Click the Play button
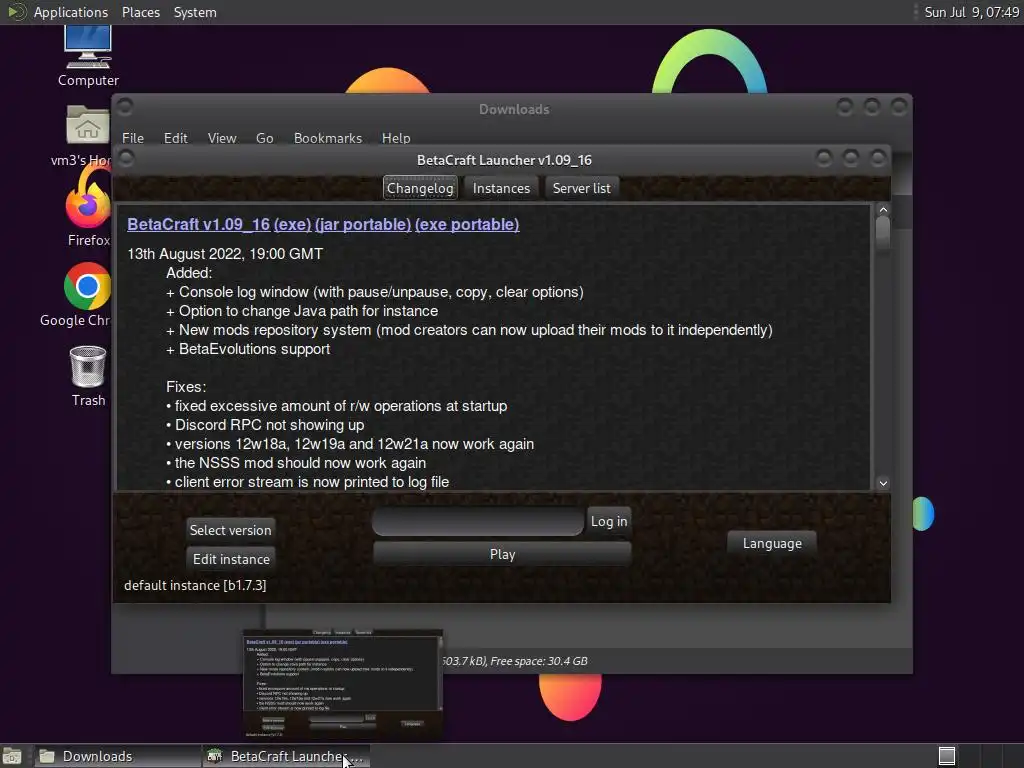 pyautogui.click(x=502, y=554)
